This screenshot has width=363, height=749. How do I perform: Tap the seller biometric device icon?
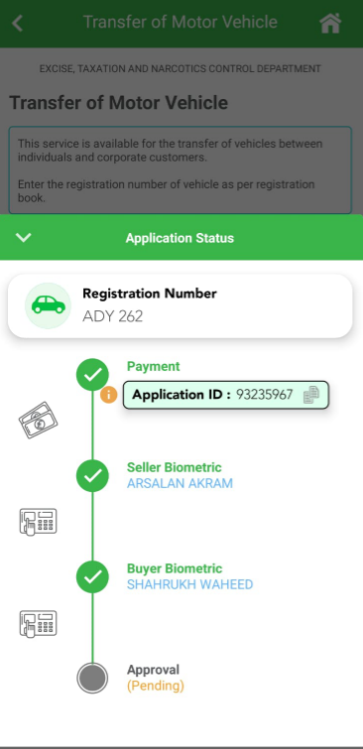(x=38, y=522)
